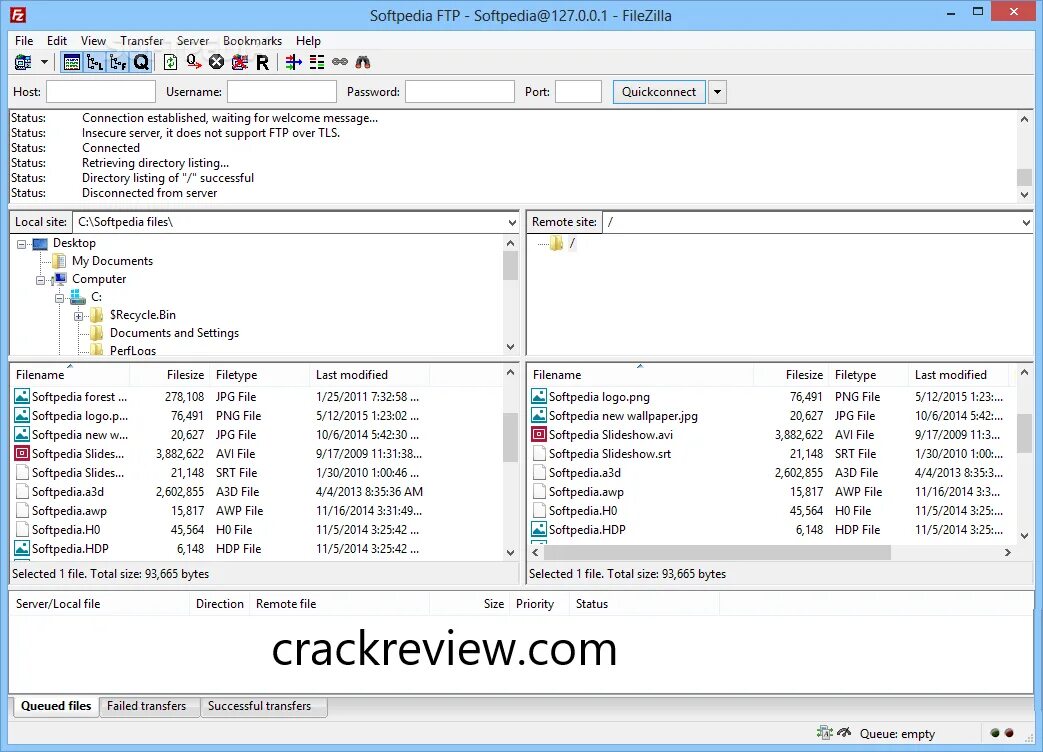This screenshot has width=1043, height=752.
Task: Open the Transfer menu
Action: pos(142,41)
